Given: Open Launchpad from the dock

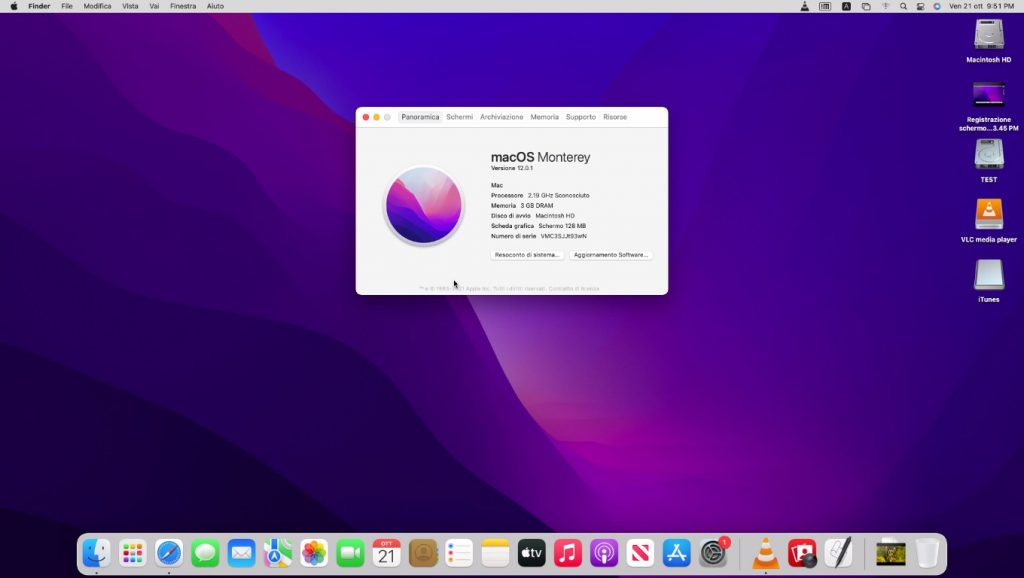Looking at the screenshot, I should click(x=132, y=553).
